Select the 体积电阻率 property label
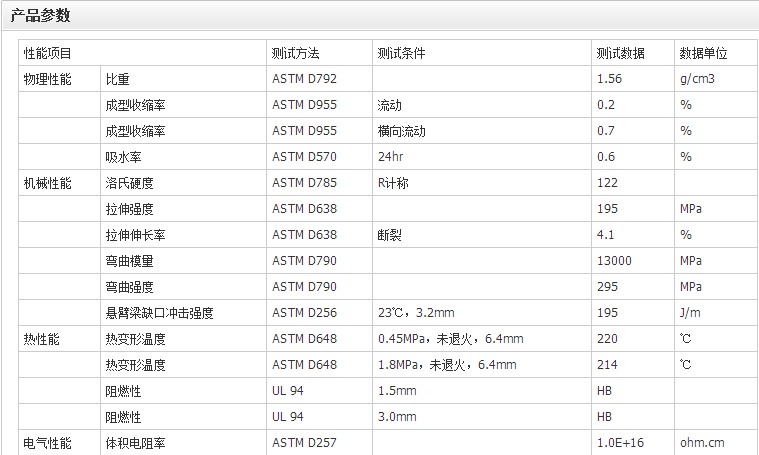759x455 pixels. pos(135,442)
